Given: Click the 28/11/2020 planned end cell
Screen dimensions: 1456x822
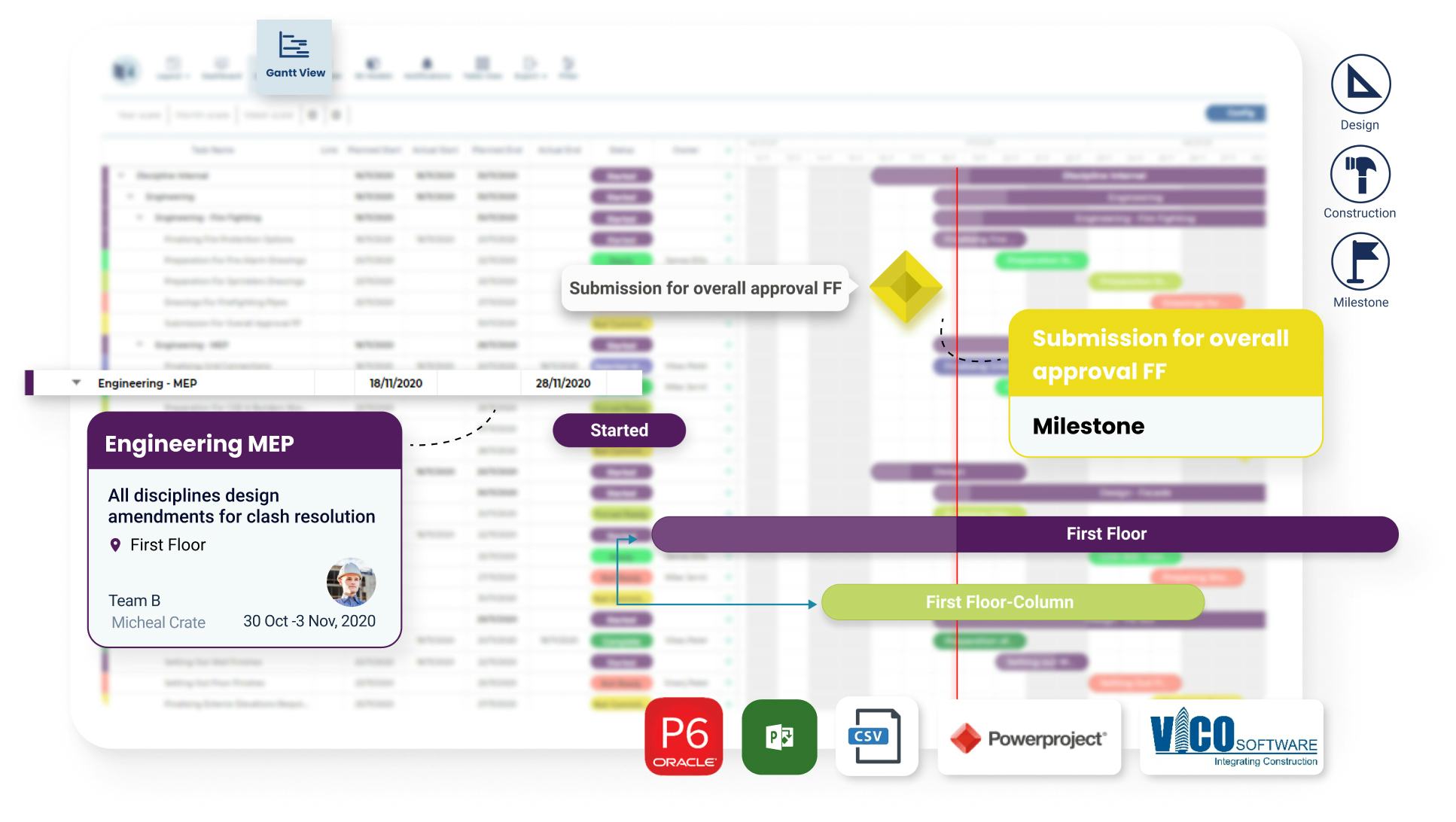Looking at the screenshot, I should click(x=562, y=383).
